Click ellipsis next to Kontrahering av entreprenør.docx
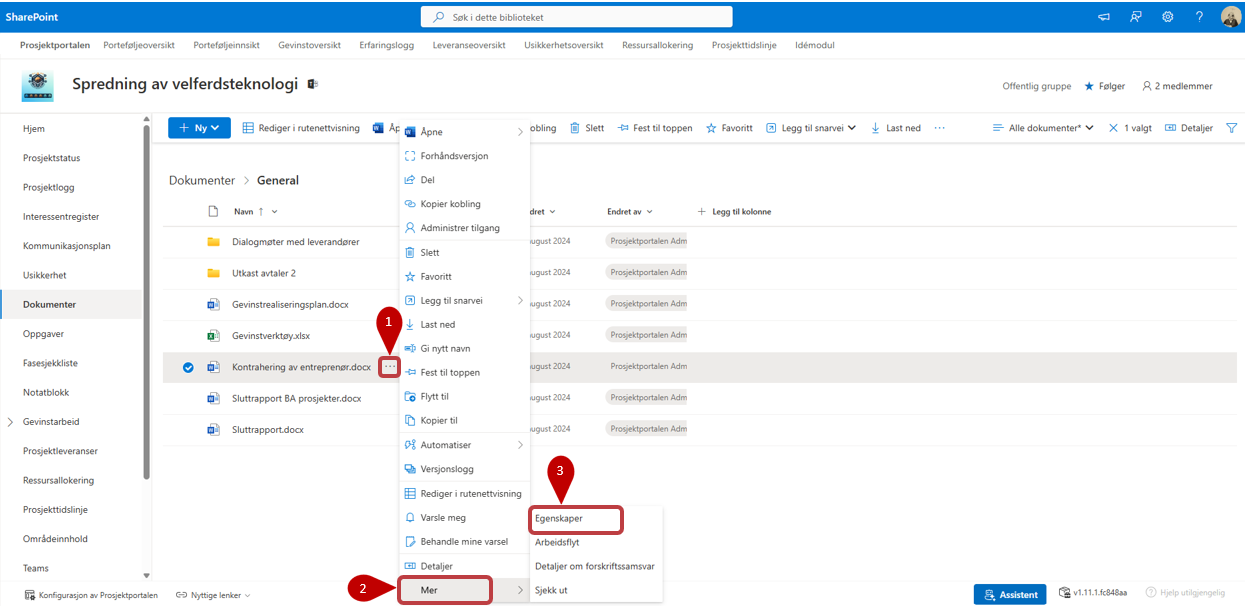This screenshot has width=1245, height=610. point(390,367)
